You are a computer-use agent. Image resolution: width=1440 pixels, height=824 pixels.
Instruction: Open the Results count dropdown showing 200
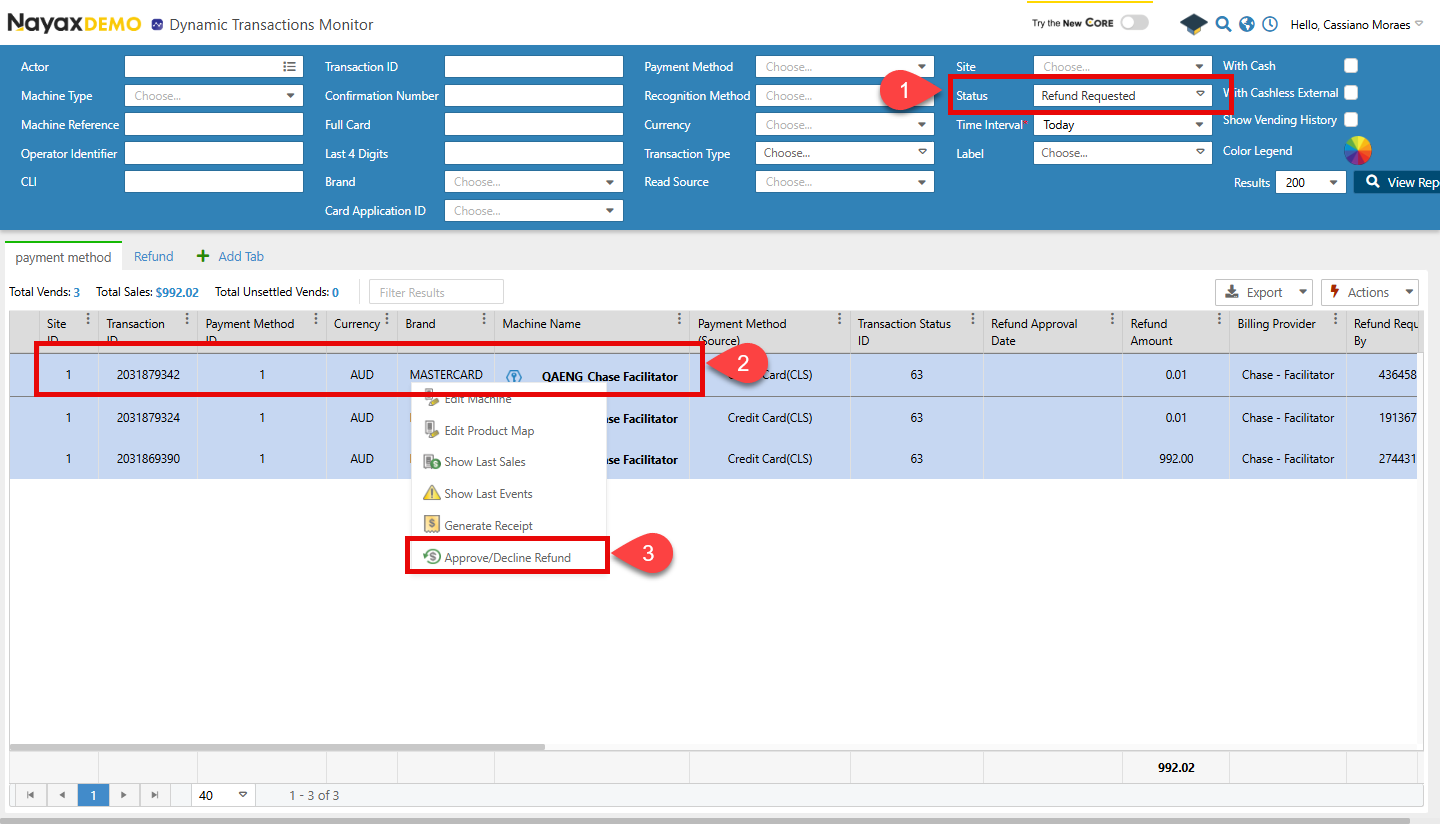tap(1311, 183)
